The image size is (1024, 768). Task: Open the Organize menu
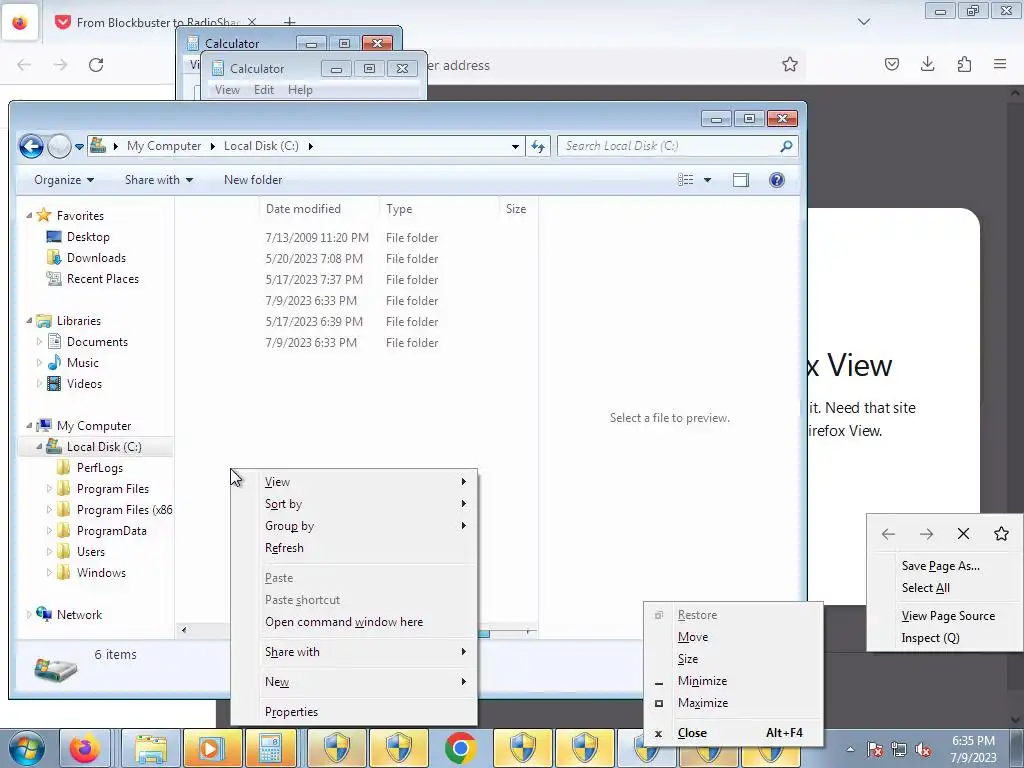pyautogui.click(x=64, y=180)
